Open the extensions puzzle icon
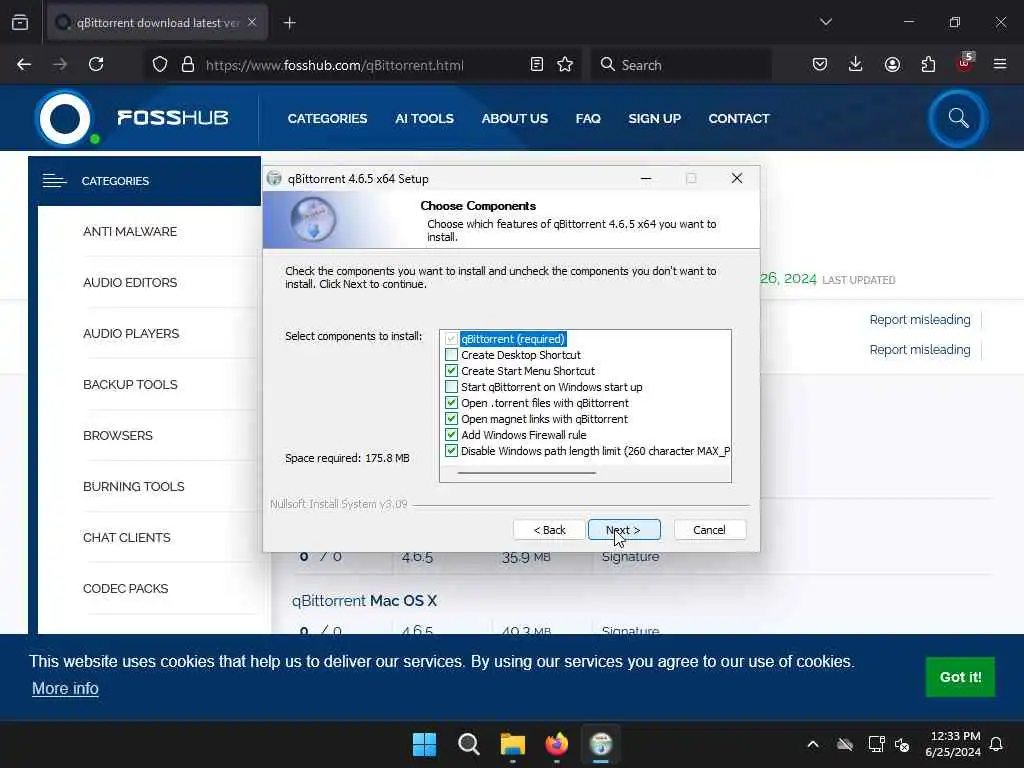Screen dimensions: 1024x768 point(928,64)
